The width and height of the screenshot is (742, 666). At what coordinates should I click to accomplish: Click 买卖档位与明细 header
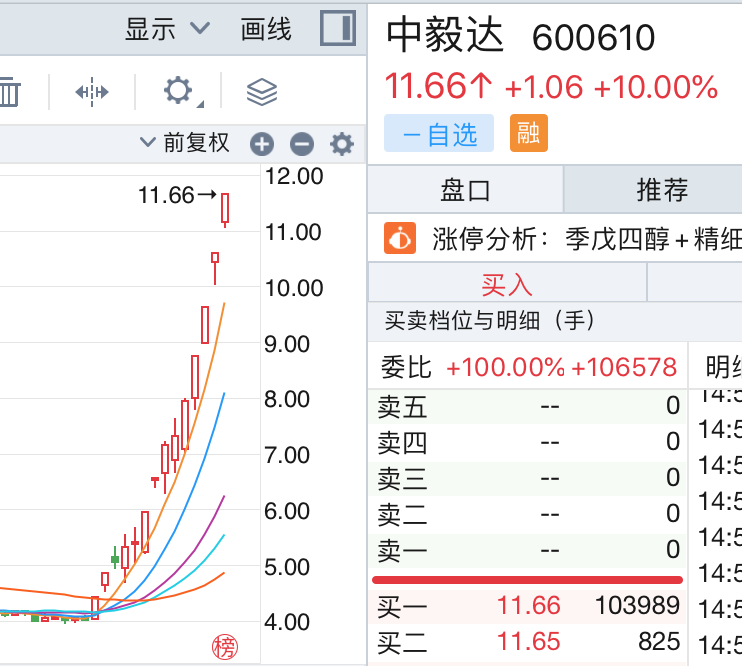[x=489, y=320]
